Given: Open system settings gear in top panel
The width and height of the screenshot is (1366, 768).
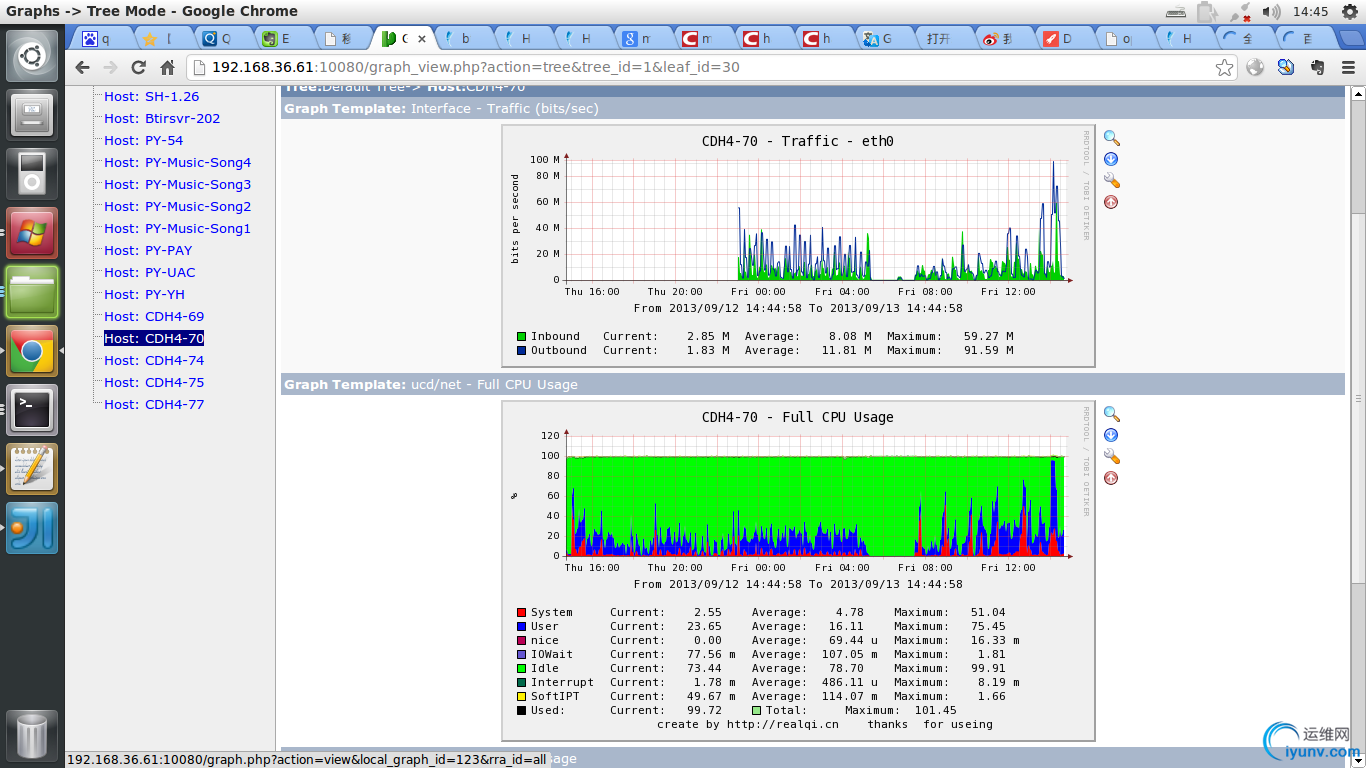Looking at the screenshot, I should [1349, 11].
